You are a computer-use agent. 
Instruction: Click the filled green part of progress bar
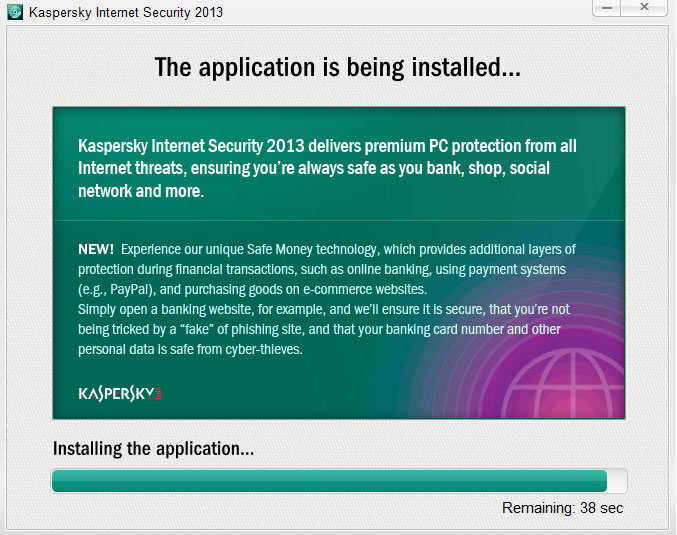pos(328,481)
